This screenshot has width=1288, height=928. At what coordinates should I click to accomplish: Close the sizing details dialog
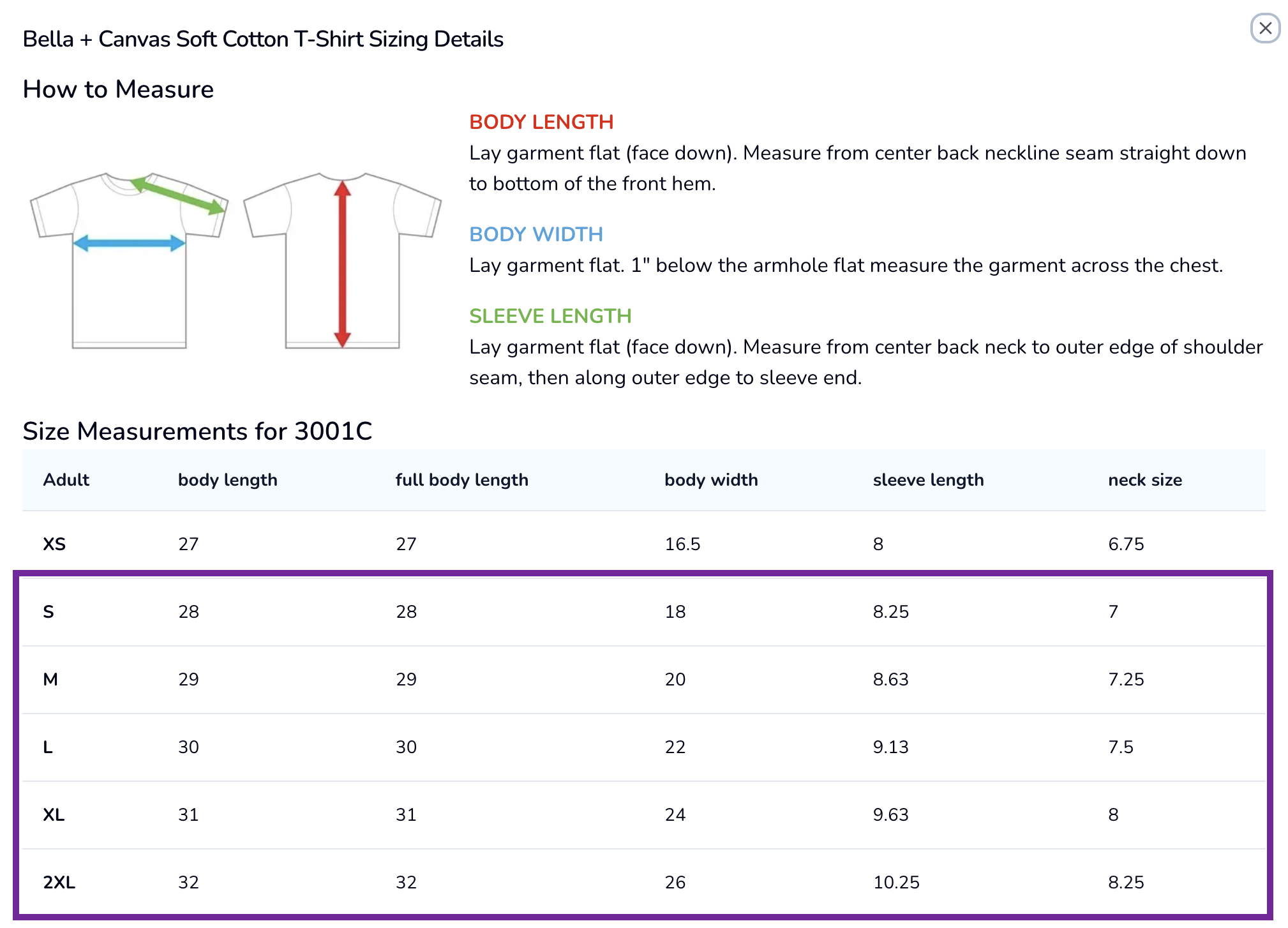1264,28
